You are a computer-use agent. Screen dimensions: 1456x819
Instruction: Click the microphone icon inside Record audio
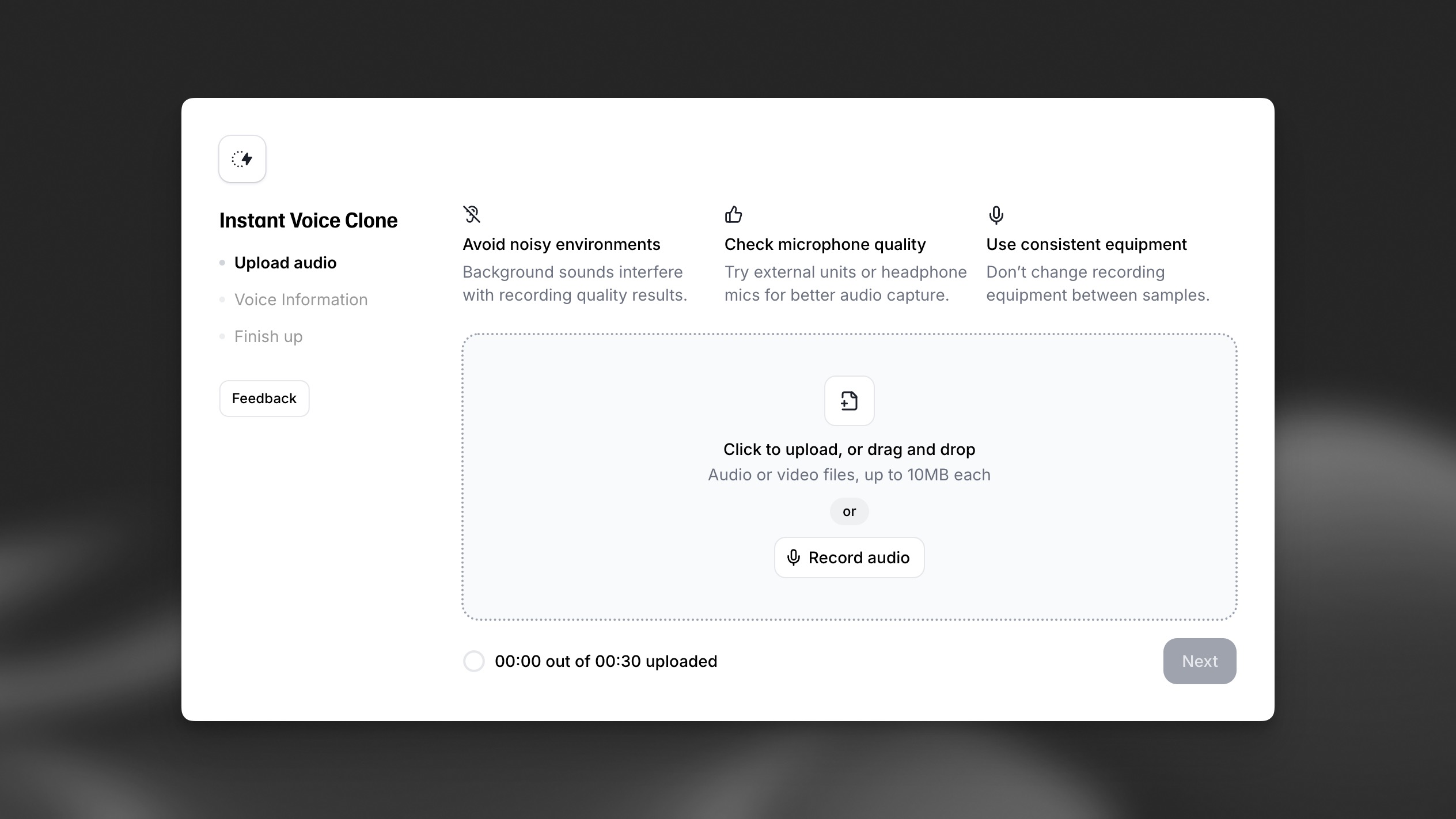[x=794, y=558]
